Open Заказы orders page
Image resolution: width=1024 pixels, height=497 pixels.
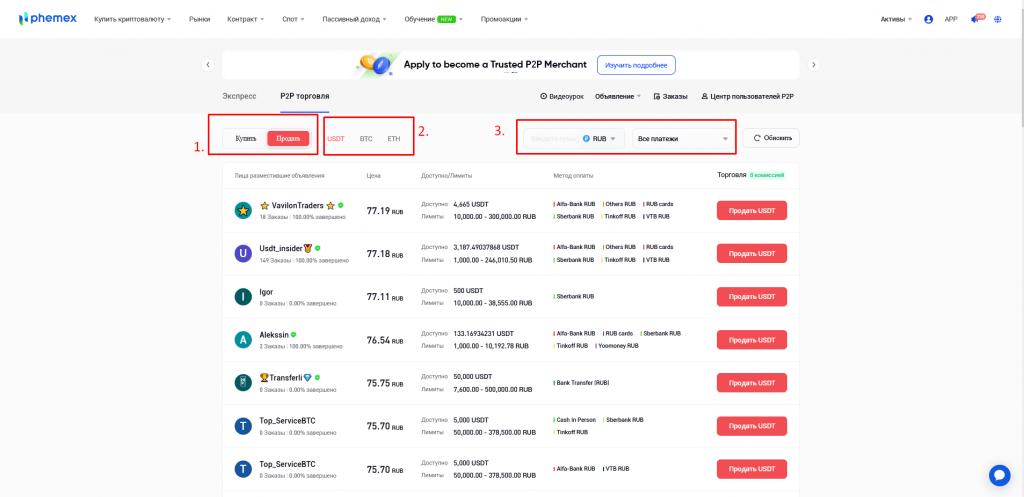[x=671, y=97]
